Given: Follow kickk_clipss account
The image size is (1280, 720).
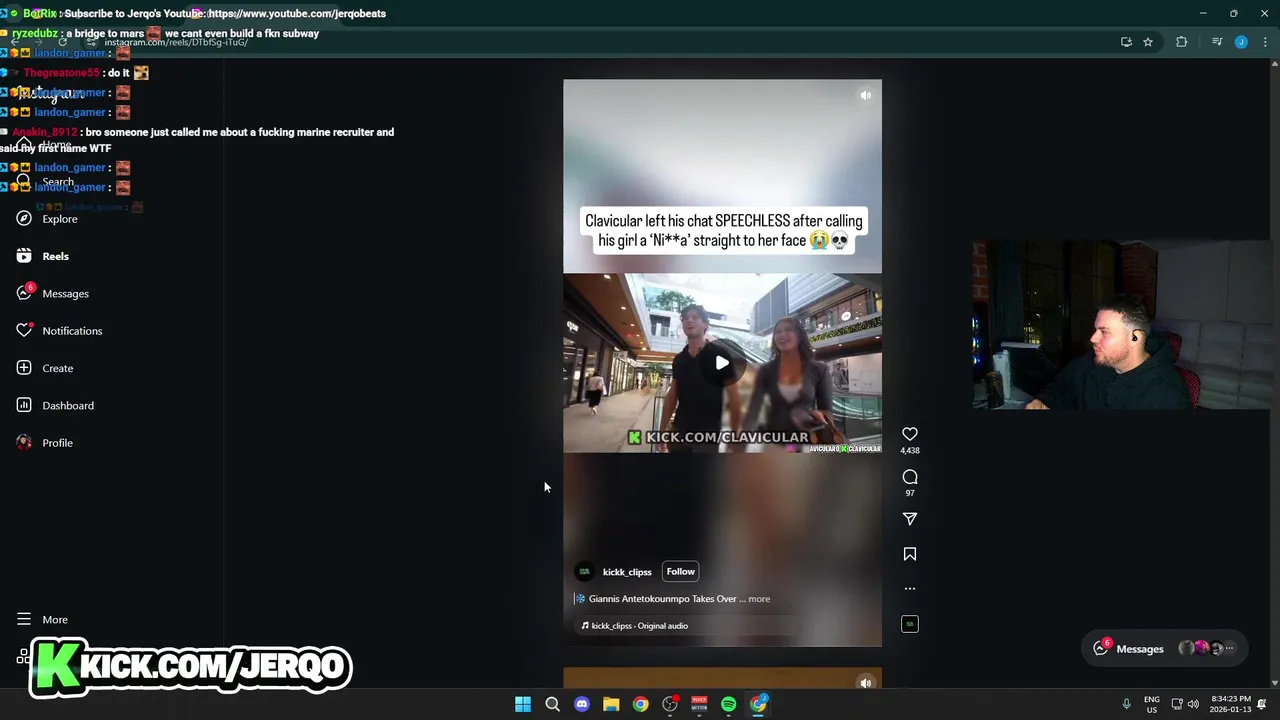Looking at the screenshot, I should 680,572.
